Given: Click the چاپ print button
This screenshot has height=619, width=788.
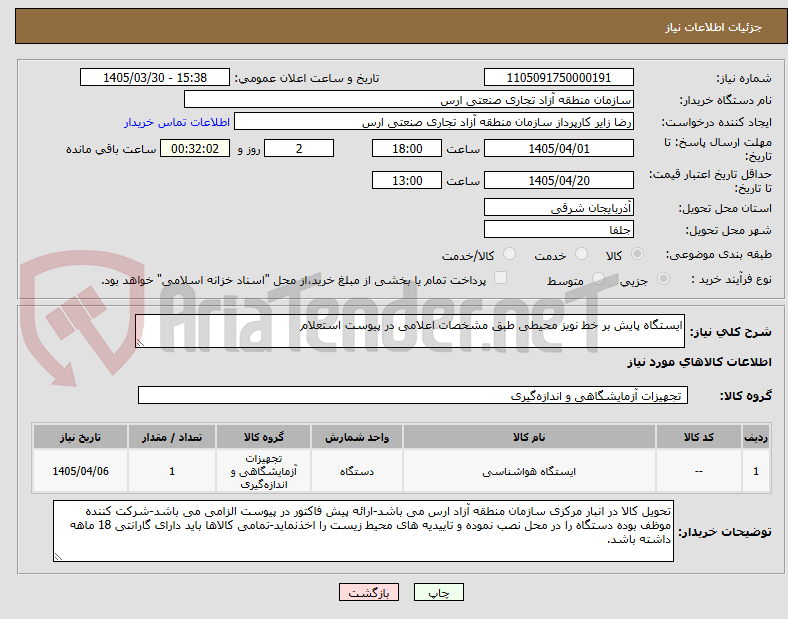Looking at the screenshot, I should [x=439, y=592].
